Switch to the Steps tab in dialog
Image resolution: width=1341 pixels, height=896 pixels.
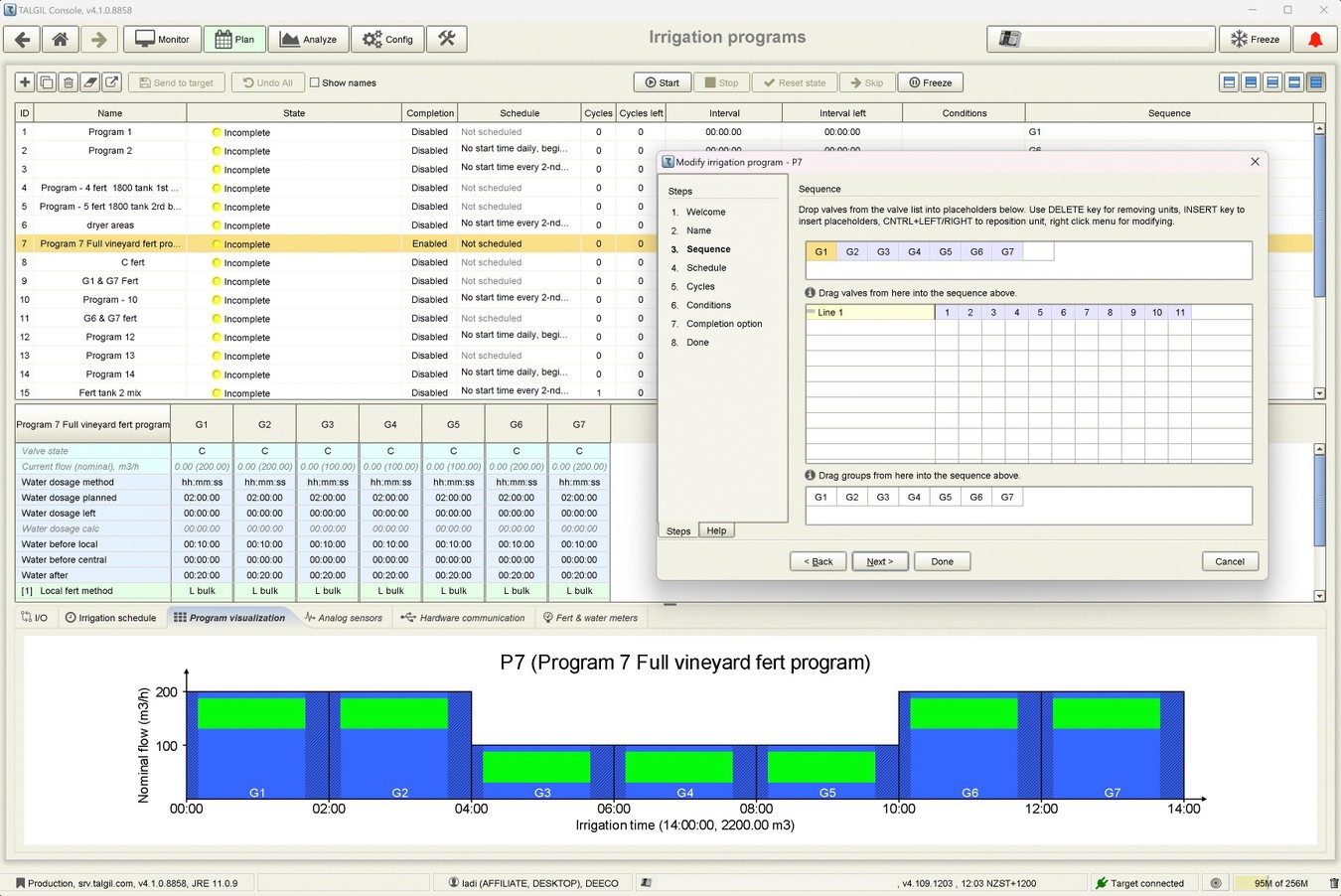click(x=678, y=531)
